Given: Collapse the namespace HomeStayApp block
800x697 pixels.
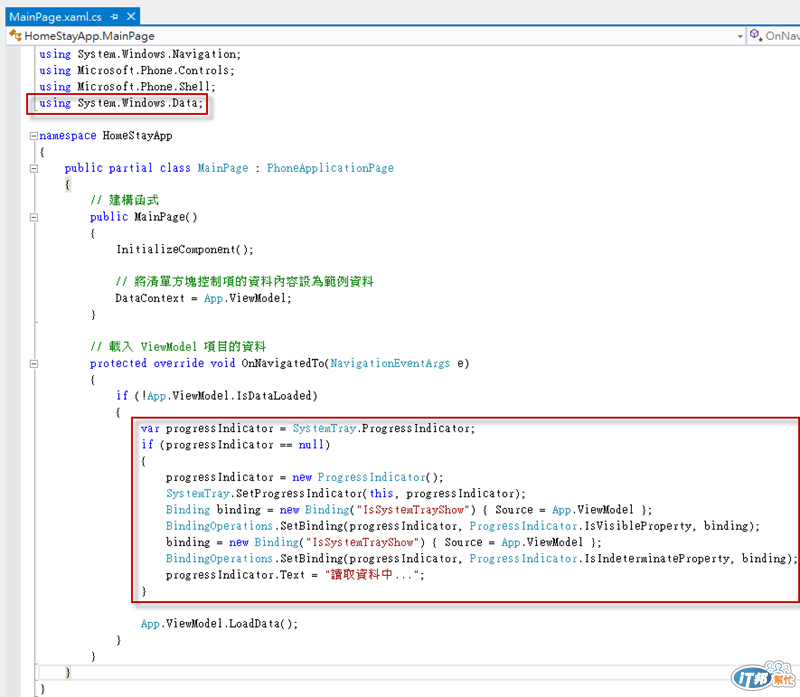Looking at the screenshot, I should (34, 136).
